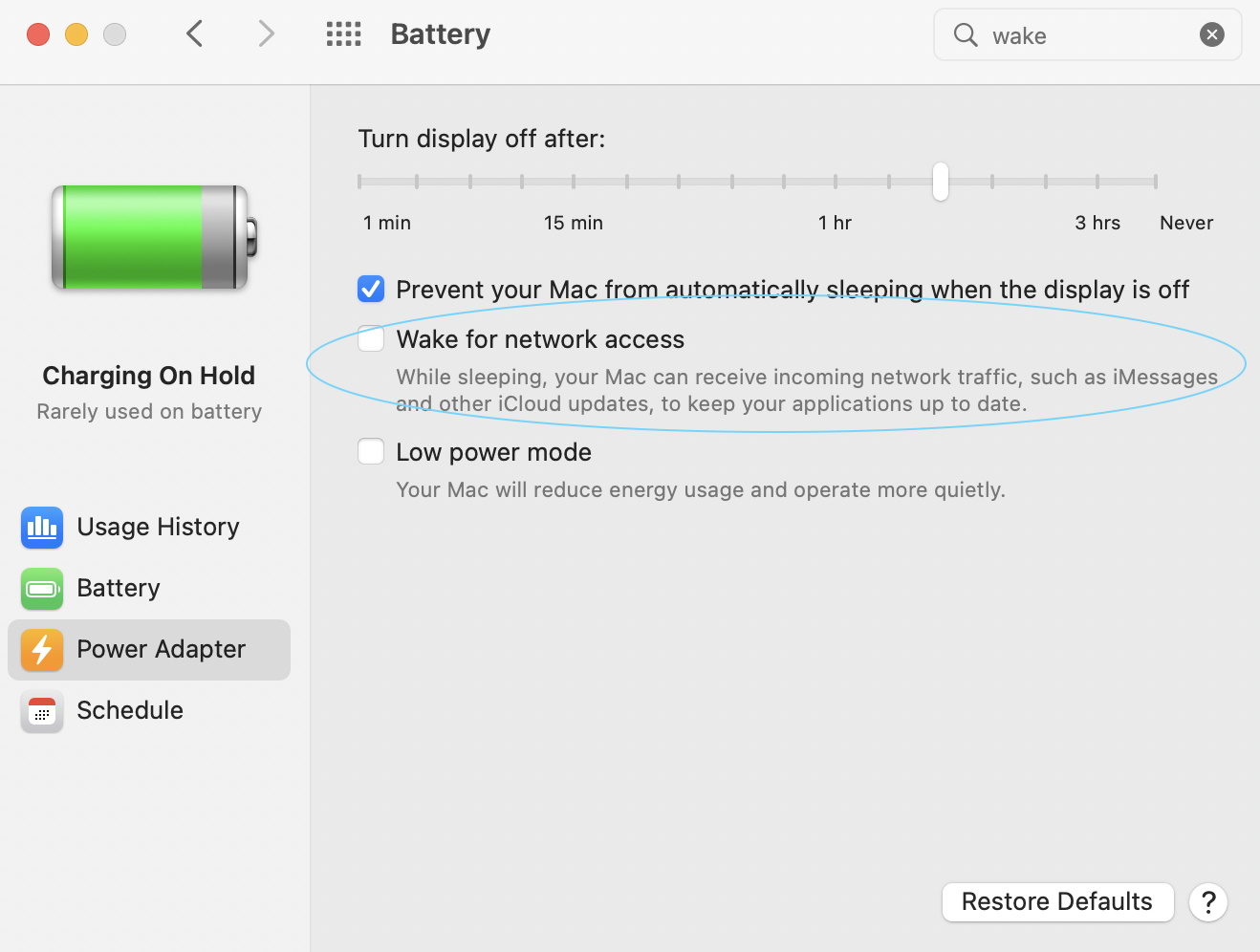The image size is (1260, 952).
Task: Show all preferences grid icon
Action: (x=343, y=34)
